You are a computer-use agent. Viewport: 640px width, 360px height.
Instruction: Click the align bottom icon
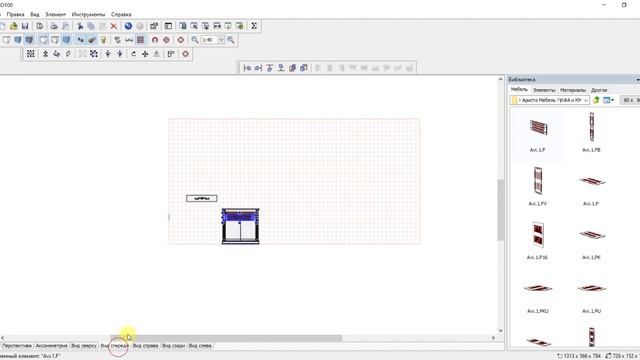pyautogui.click(x=281, y=68)
